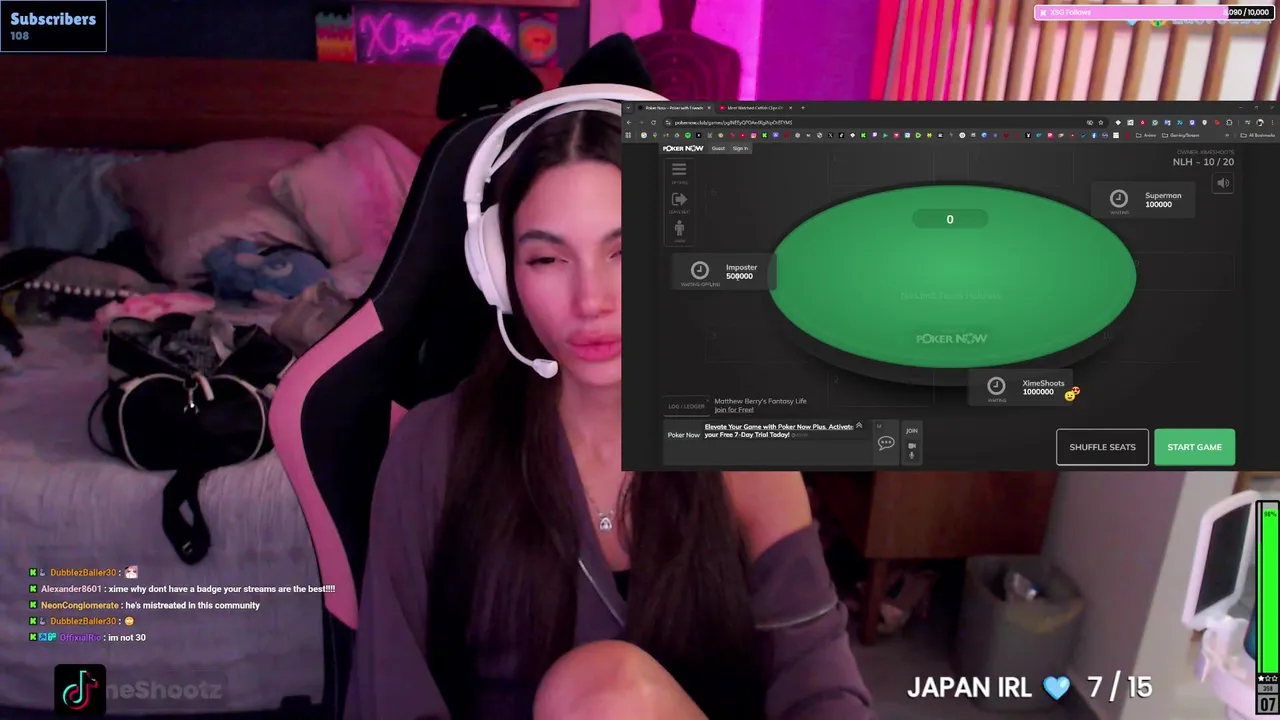
Task: Mute table sound with the speaker icon
Action: click(1222, 183)
